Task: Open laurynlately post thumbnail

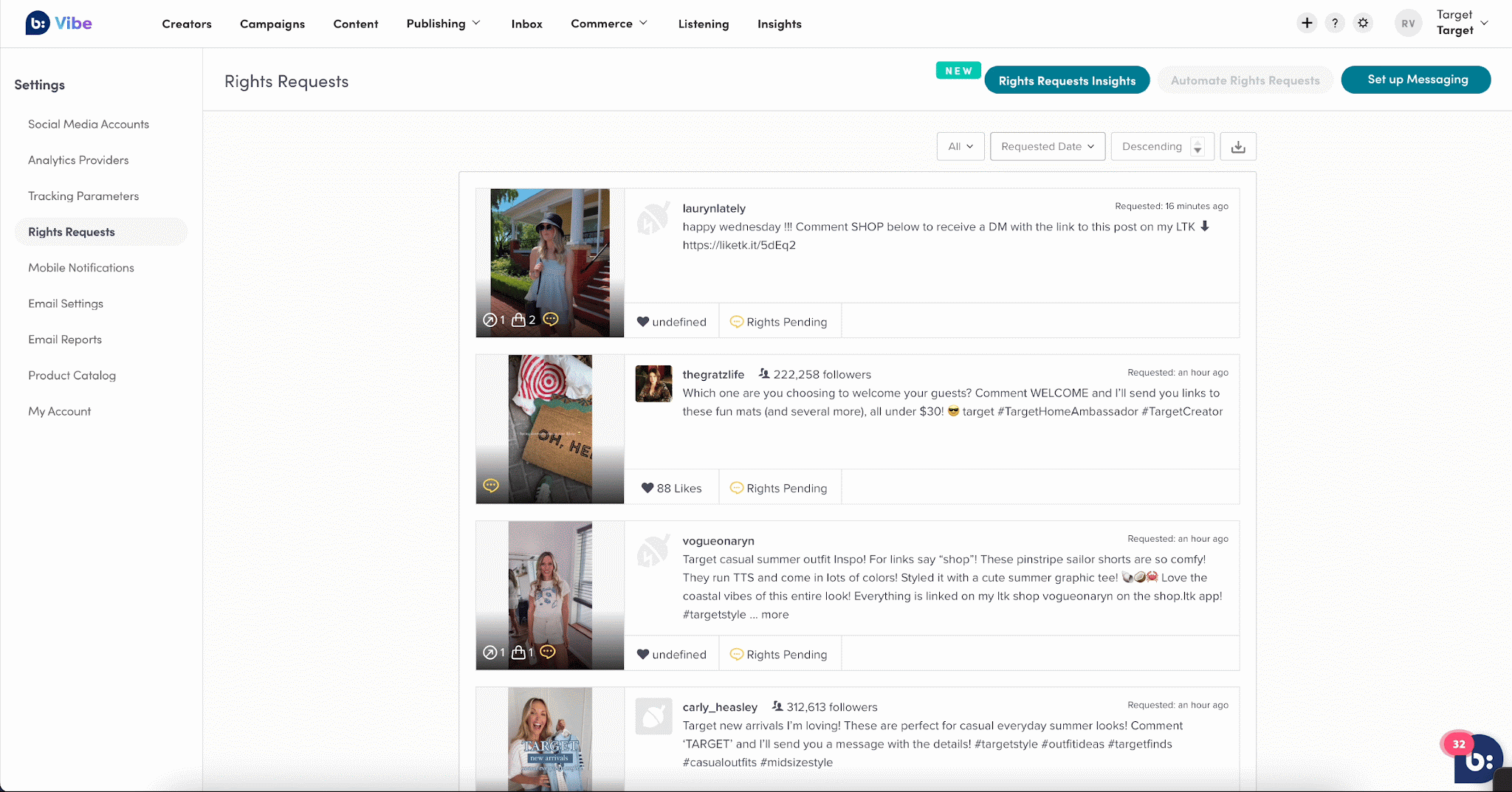Action: 550,263
